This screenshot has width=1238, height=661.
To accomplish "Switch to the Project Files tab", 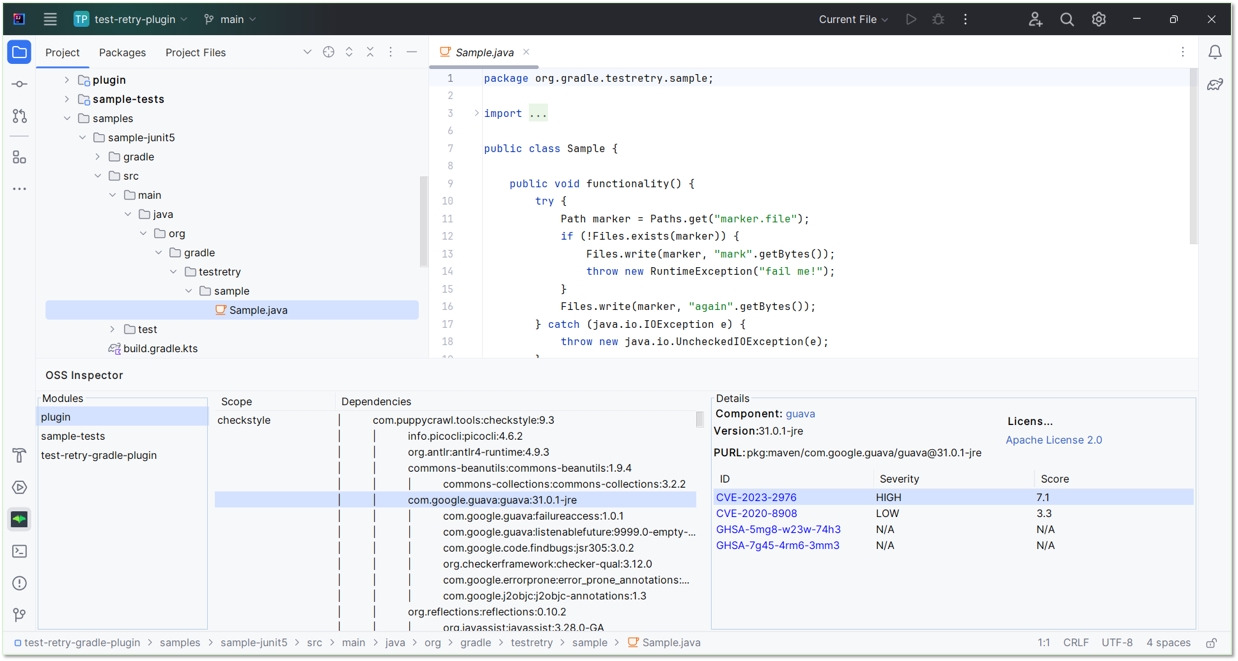I will point(195,52).
